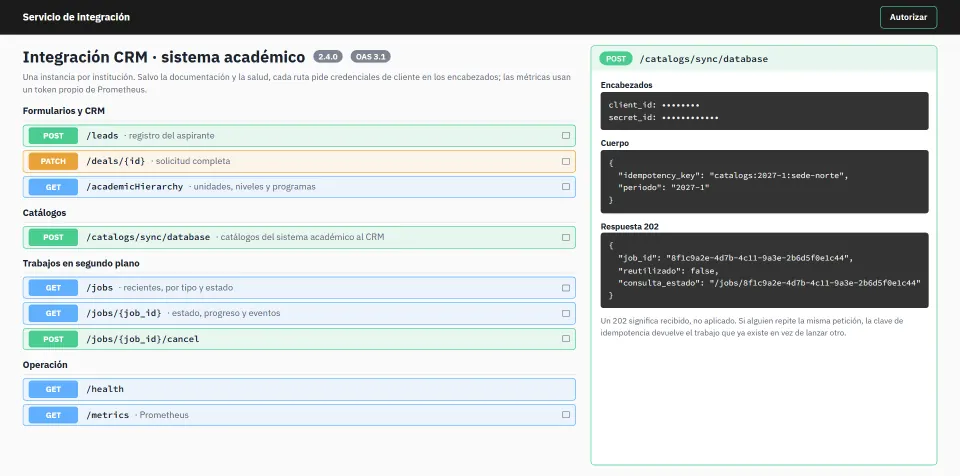960x476 pixels.
Task: Click the POST badge in the right detail panel
Action: point(616,59)
